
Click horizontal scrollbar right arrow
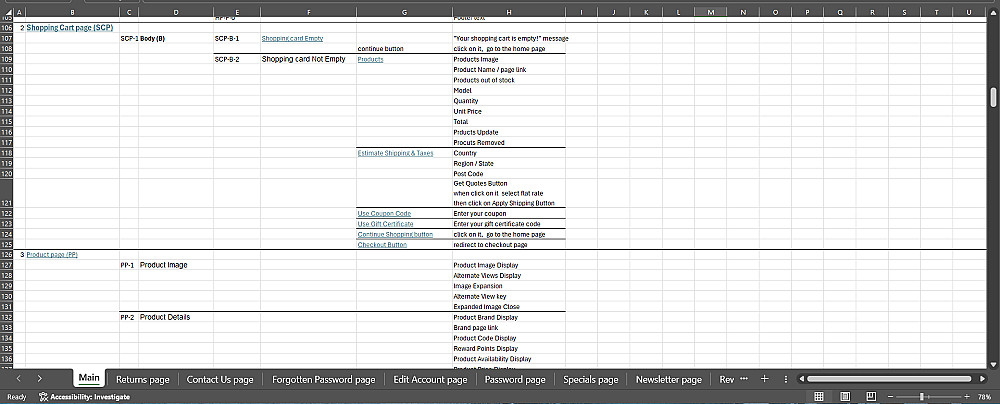click(x=983, y=379)
